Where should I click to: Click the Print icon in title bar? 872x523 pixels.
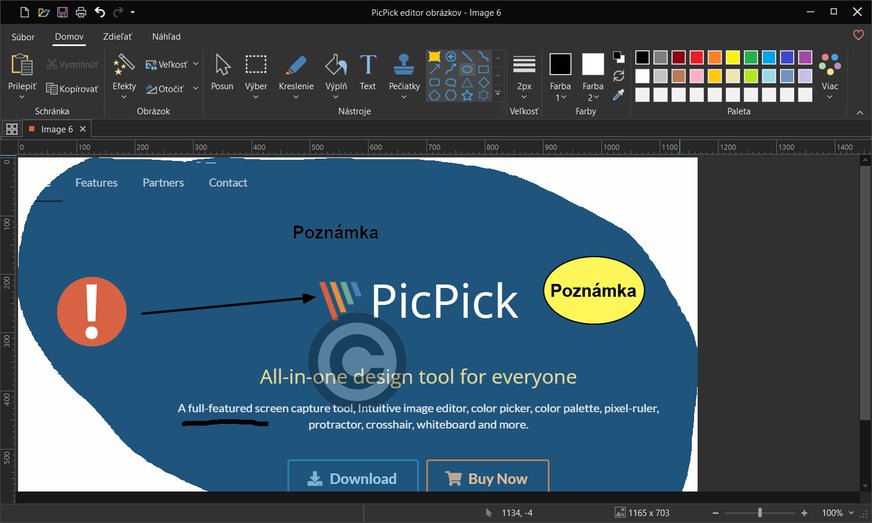[80, 12]
